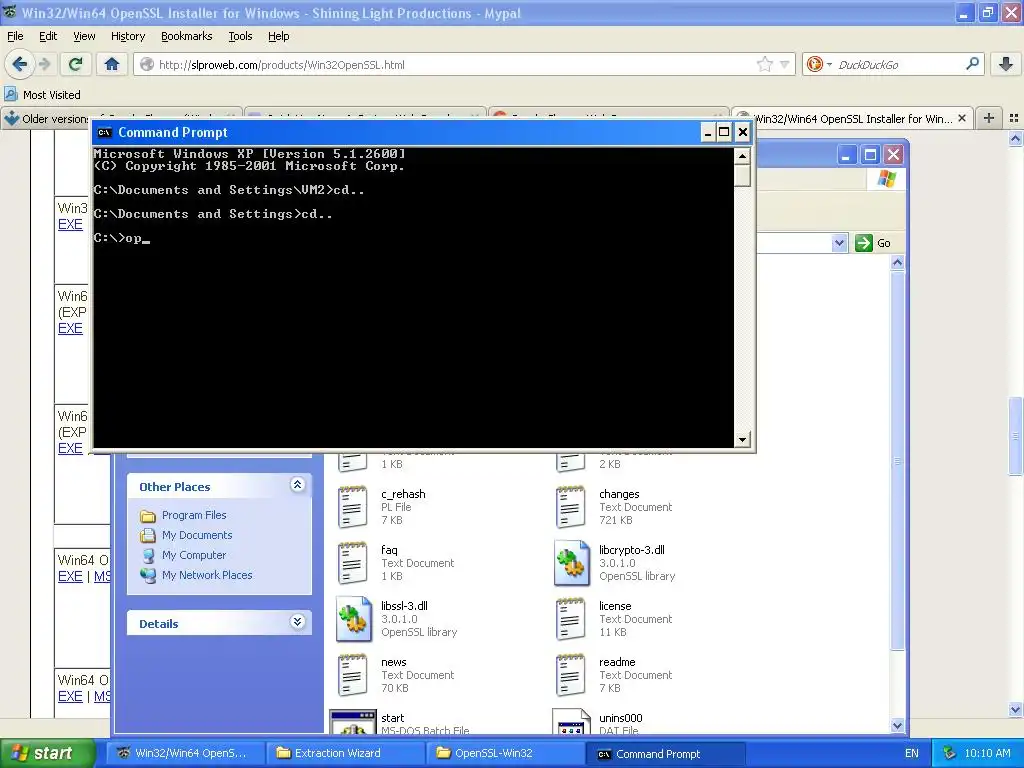Image resolution: width=1024 pixels, height=768 pixels.
Task: Open the Tools menu
Action: pos(240,37)
